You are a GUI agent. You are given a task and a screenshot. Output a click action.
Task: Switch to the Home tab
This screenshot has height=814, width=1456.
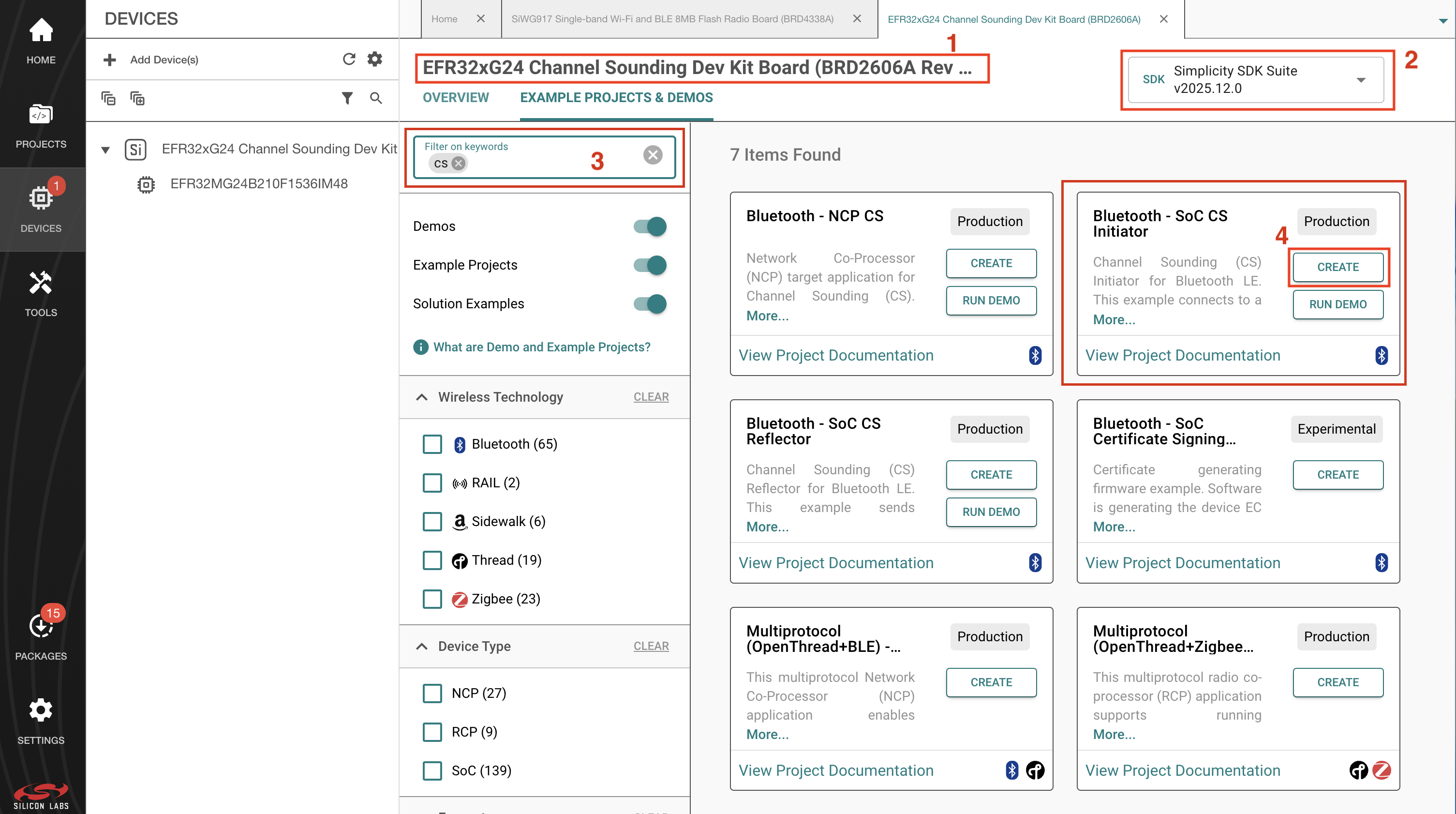(x=444, y=19)
